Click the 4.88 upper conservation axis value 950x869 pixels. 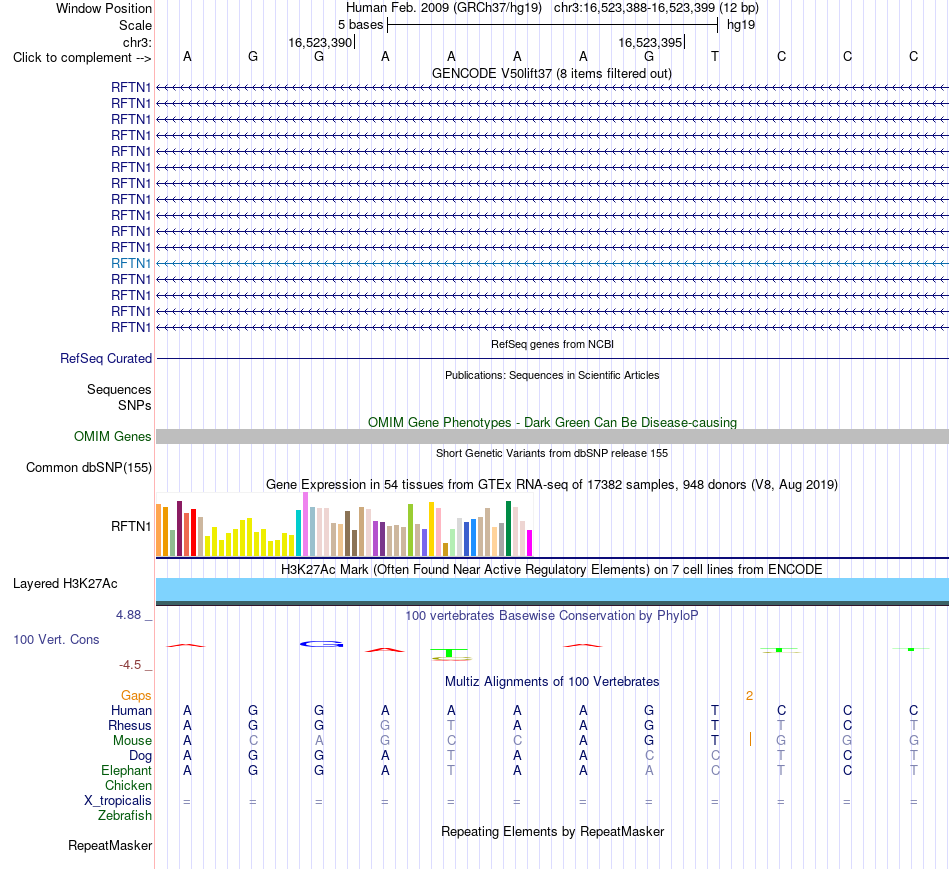128,614
